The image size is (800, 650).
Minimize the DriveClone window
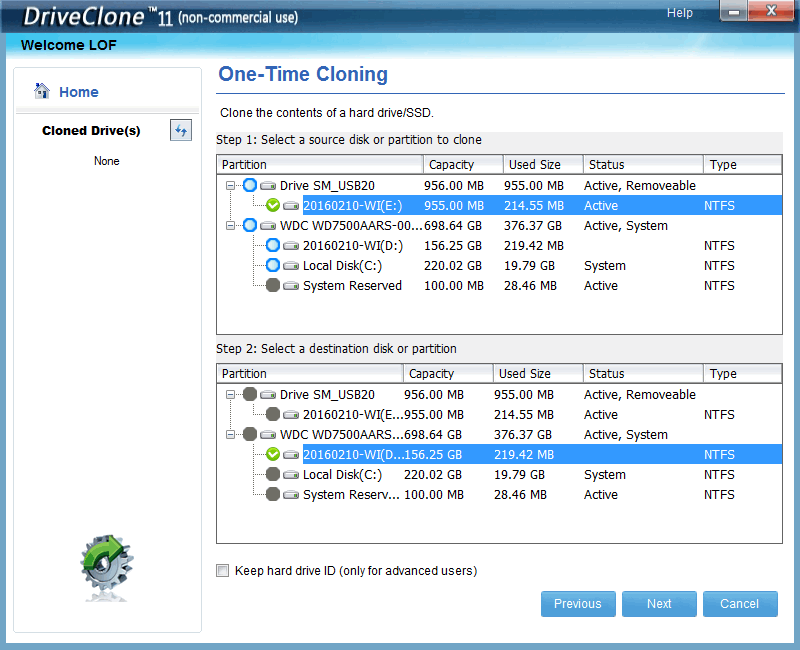[734, 11]
